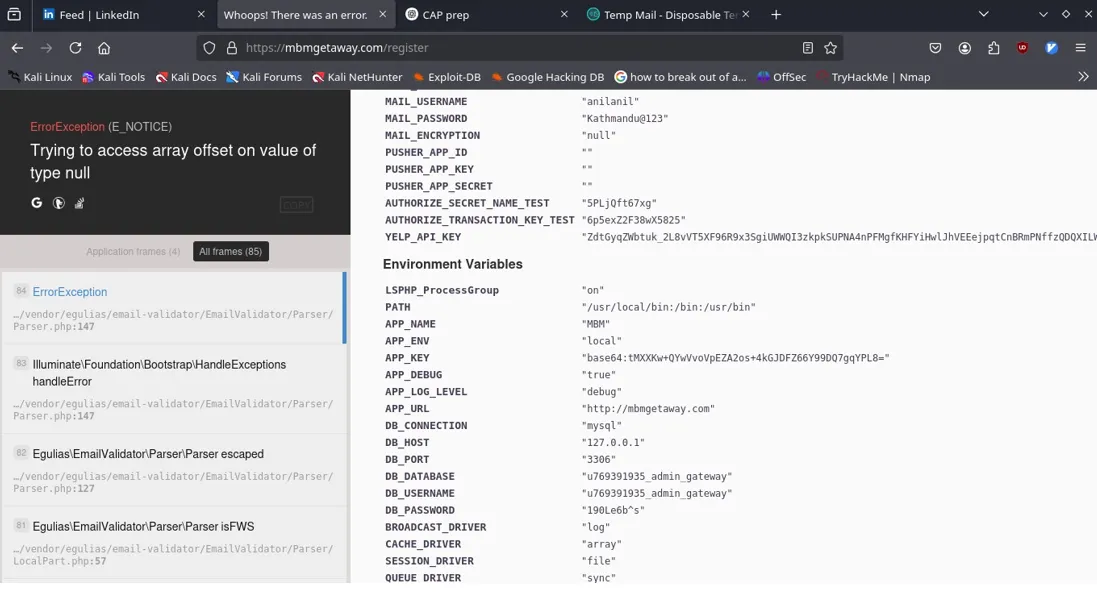Image resolution: width=1097 pixels, height=607 pixels.
Task: Open the list all tabs dropdown
Action: click(x=983, y=15)
